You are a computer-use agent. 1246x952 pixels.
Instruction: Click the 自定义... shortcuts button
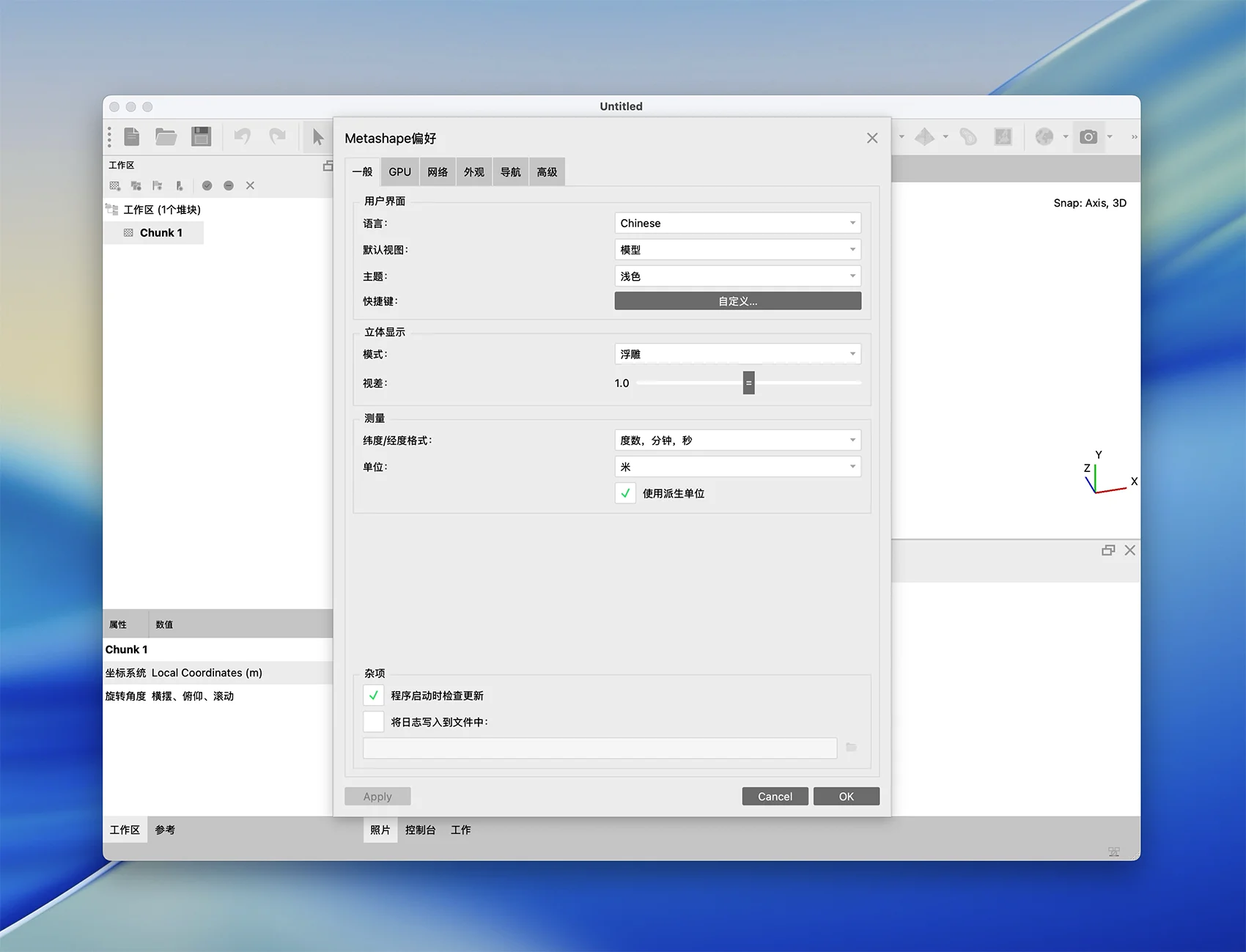pyautogui.click(x=737, y=301)
